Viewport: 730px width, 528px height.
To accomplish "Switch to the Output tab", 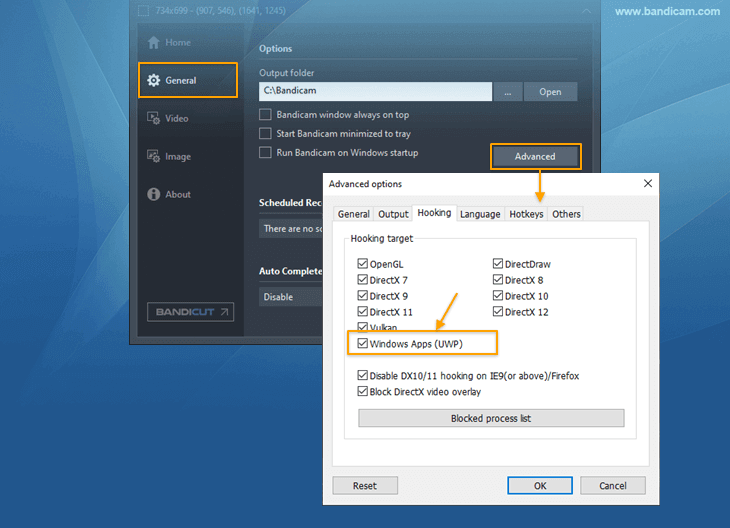I will pos(393,214).
